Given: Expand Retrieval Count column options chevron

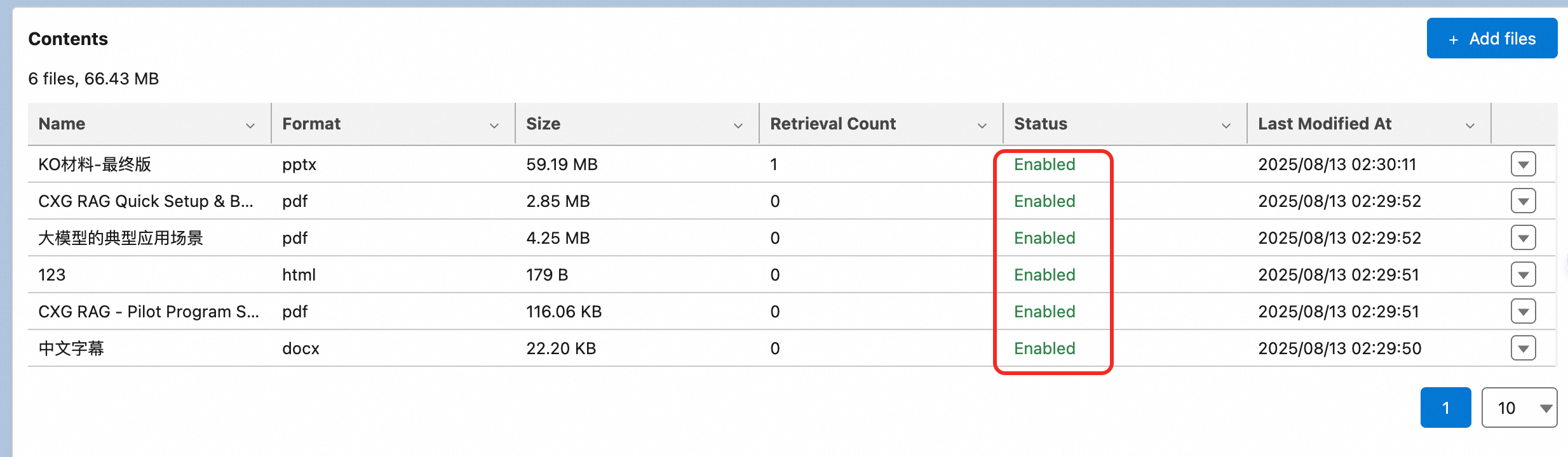Looking at the screenshot, I should pos(982,126).
